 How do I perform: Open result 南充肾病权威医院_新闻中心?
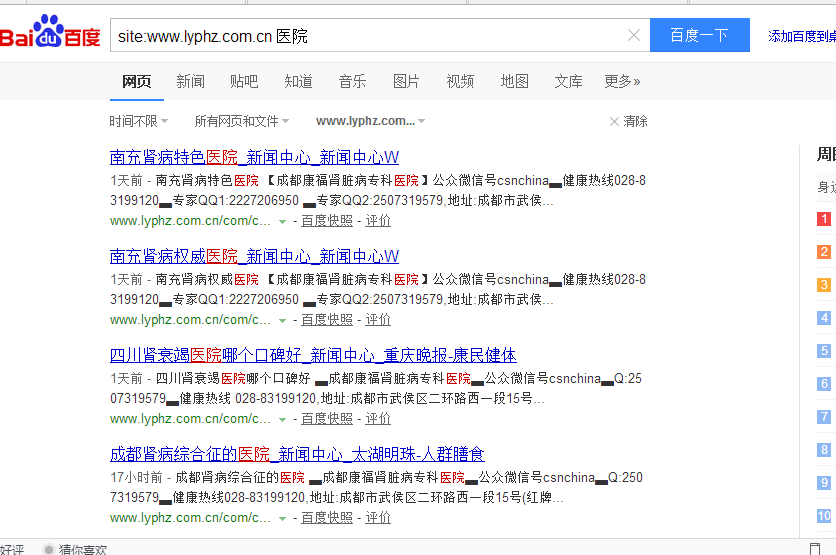(254, 256)
